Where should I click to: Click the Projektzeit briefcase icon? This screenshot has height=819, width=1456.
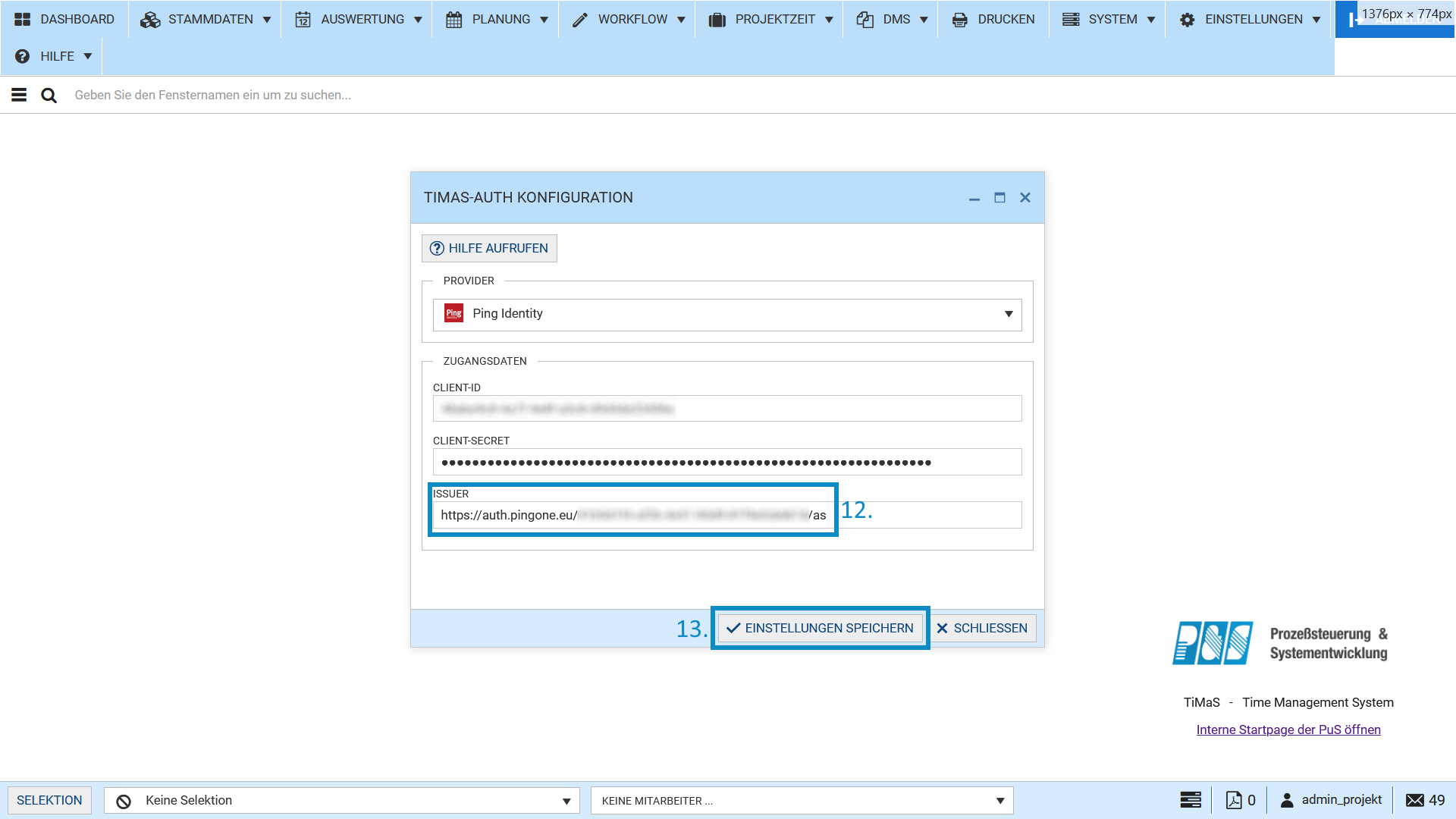(x=717, y=20)
